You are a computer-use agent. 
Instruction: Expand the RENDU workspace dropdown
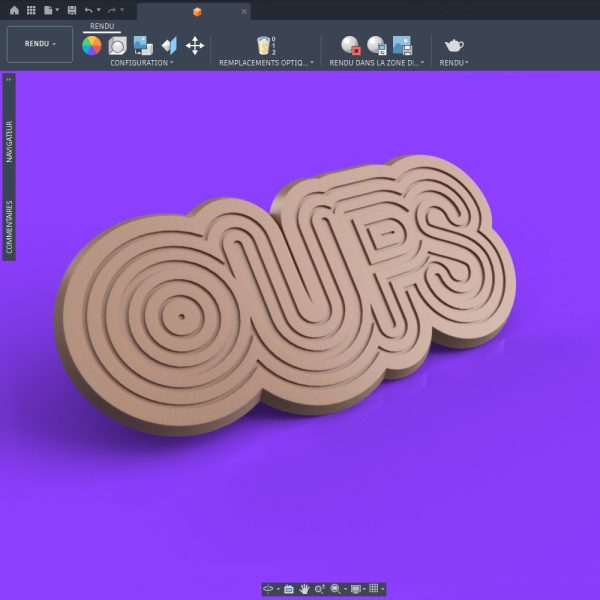pos(40,44)
